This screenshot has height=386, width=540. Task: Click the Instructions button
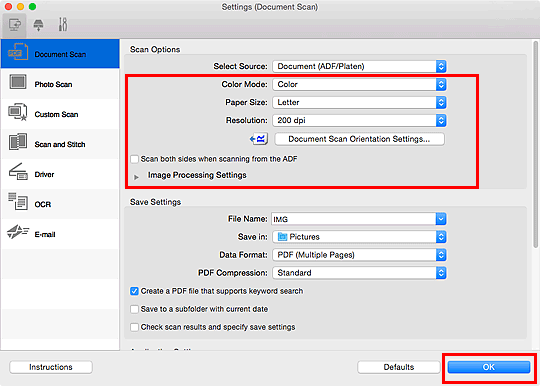tap(51, 367)
